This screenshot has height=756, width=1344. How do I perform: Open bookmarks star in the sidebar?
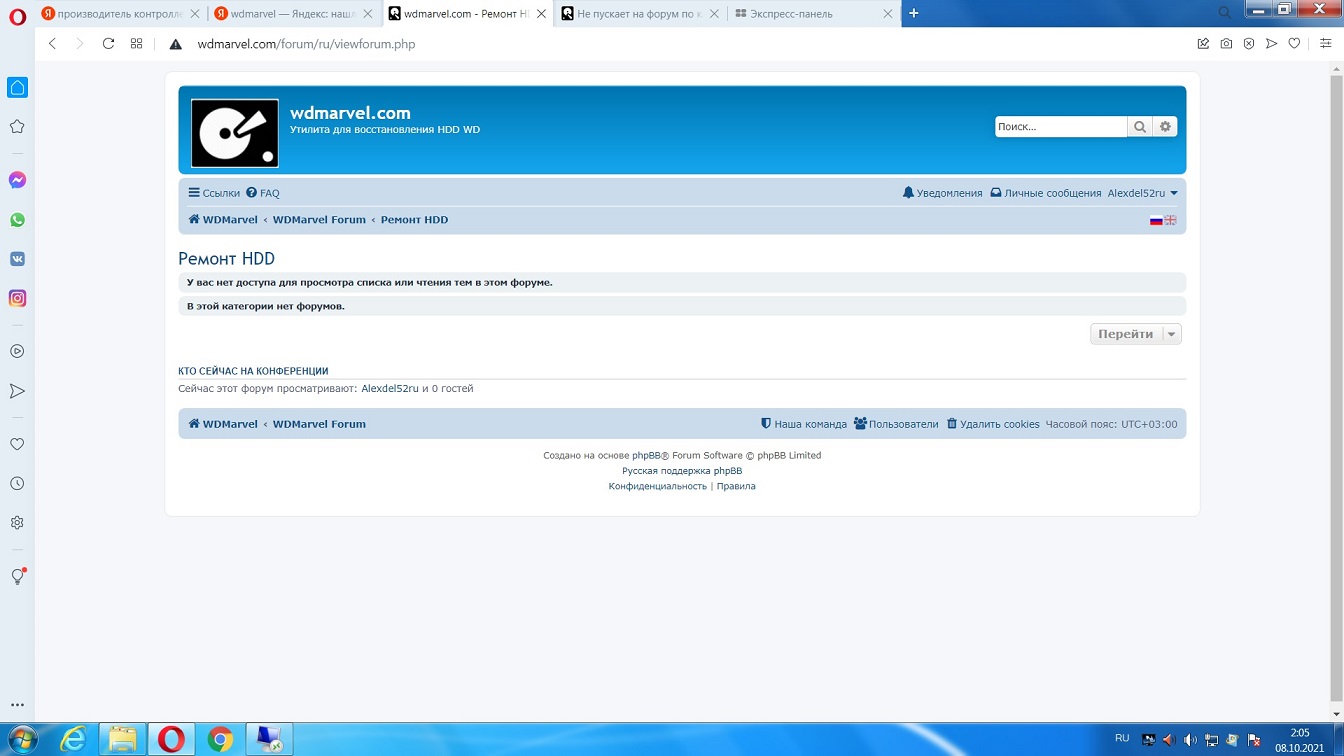click(x=17, y=127)
